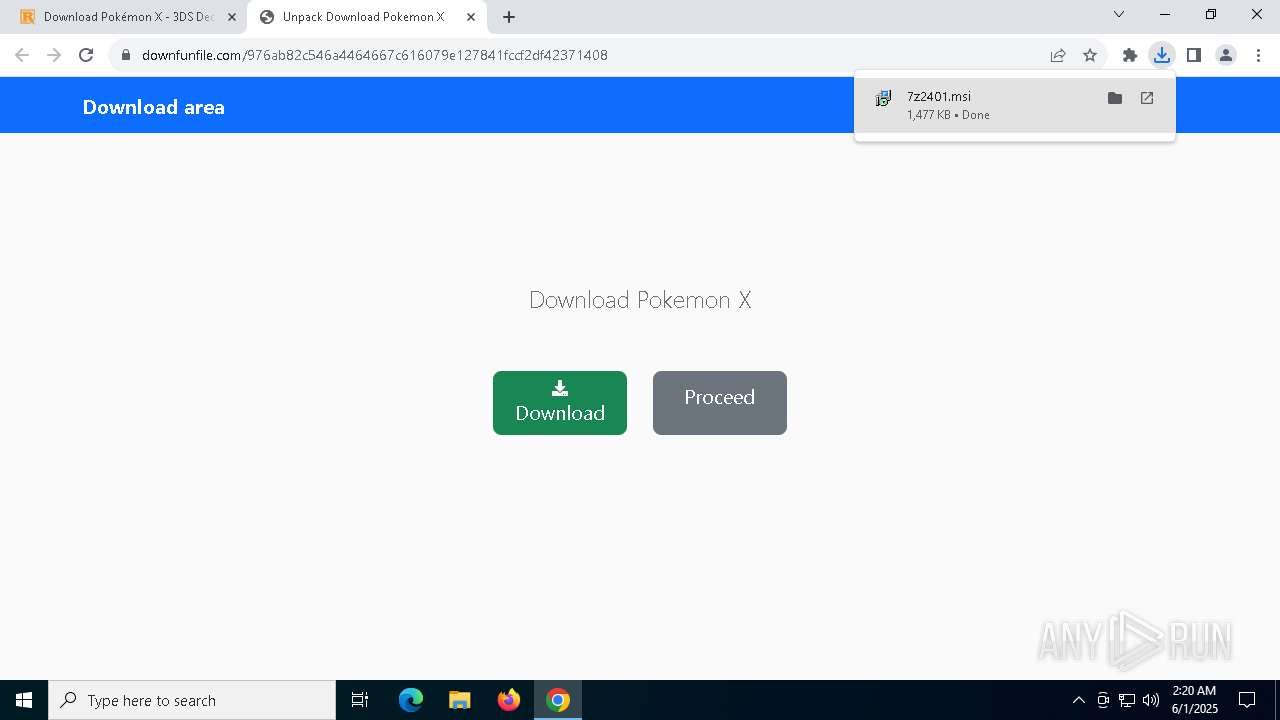Screen dimensions: 1280x720
Task: Open the browser side panel
Action: (x=1193, y=55)
